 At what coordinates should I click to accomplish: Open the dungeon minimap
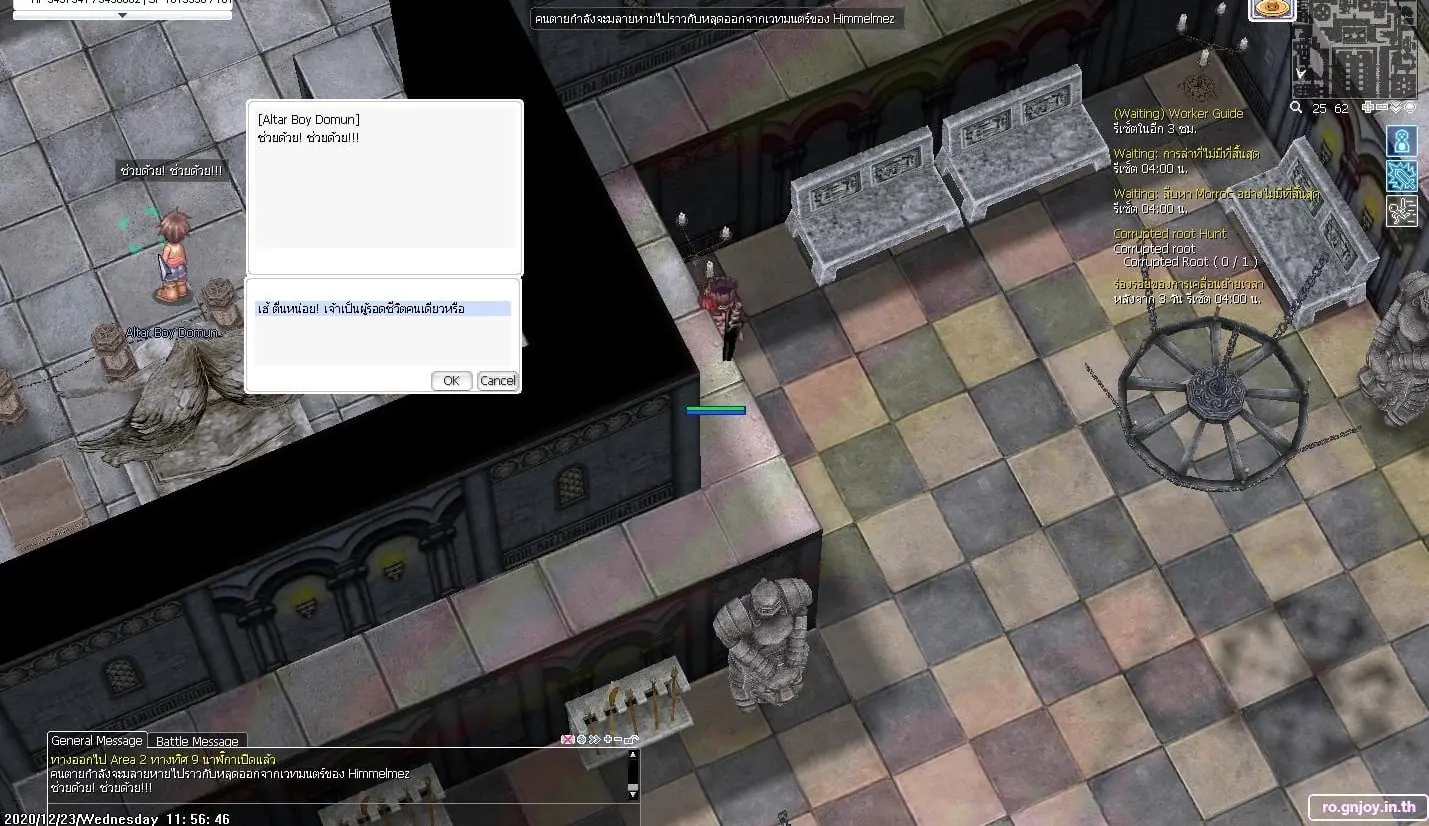(x=1355, y=47)
